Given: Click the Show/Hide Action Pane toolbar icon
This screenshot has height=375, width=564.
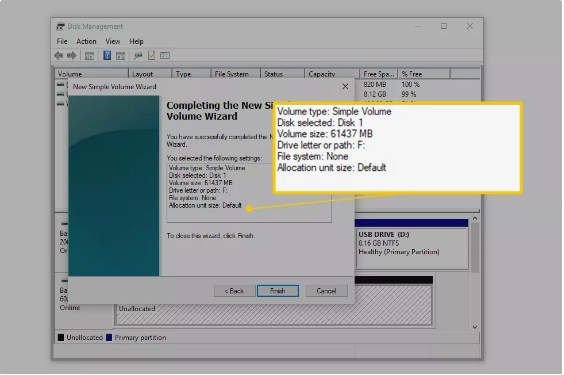Looking at the screenshot, I should 120,56.
